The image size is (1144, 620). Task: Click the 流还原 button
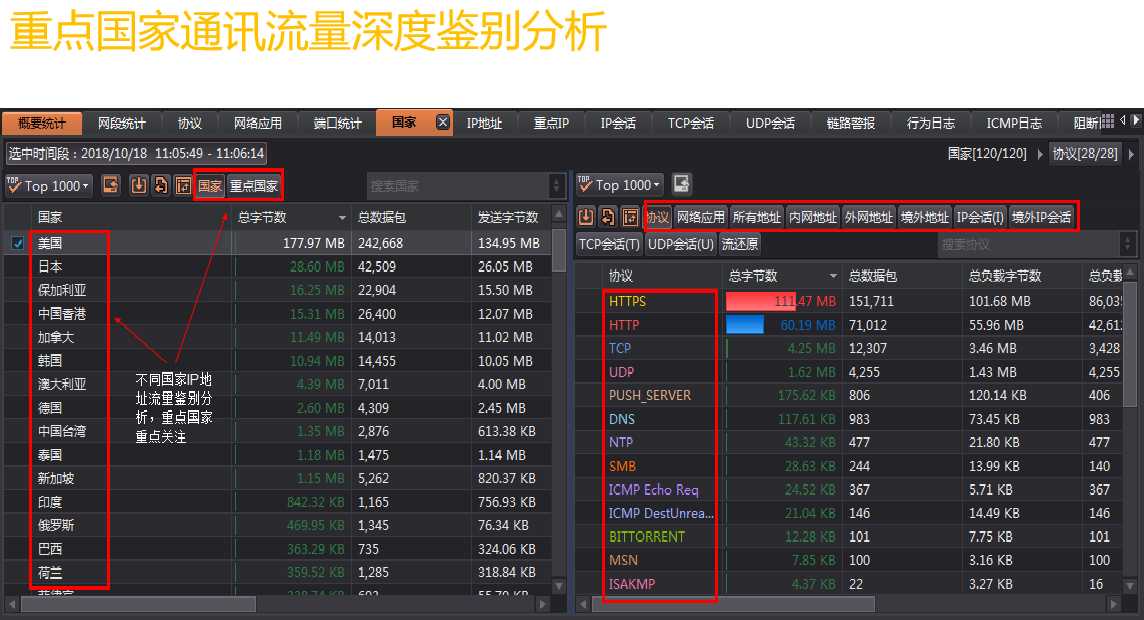point(740,244)
